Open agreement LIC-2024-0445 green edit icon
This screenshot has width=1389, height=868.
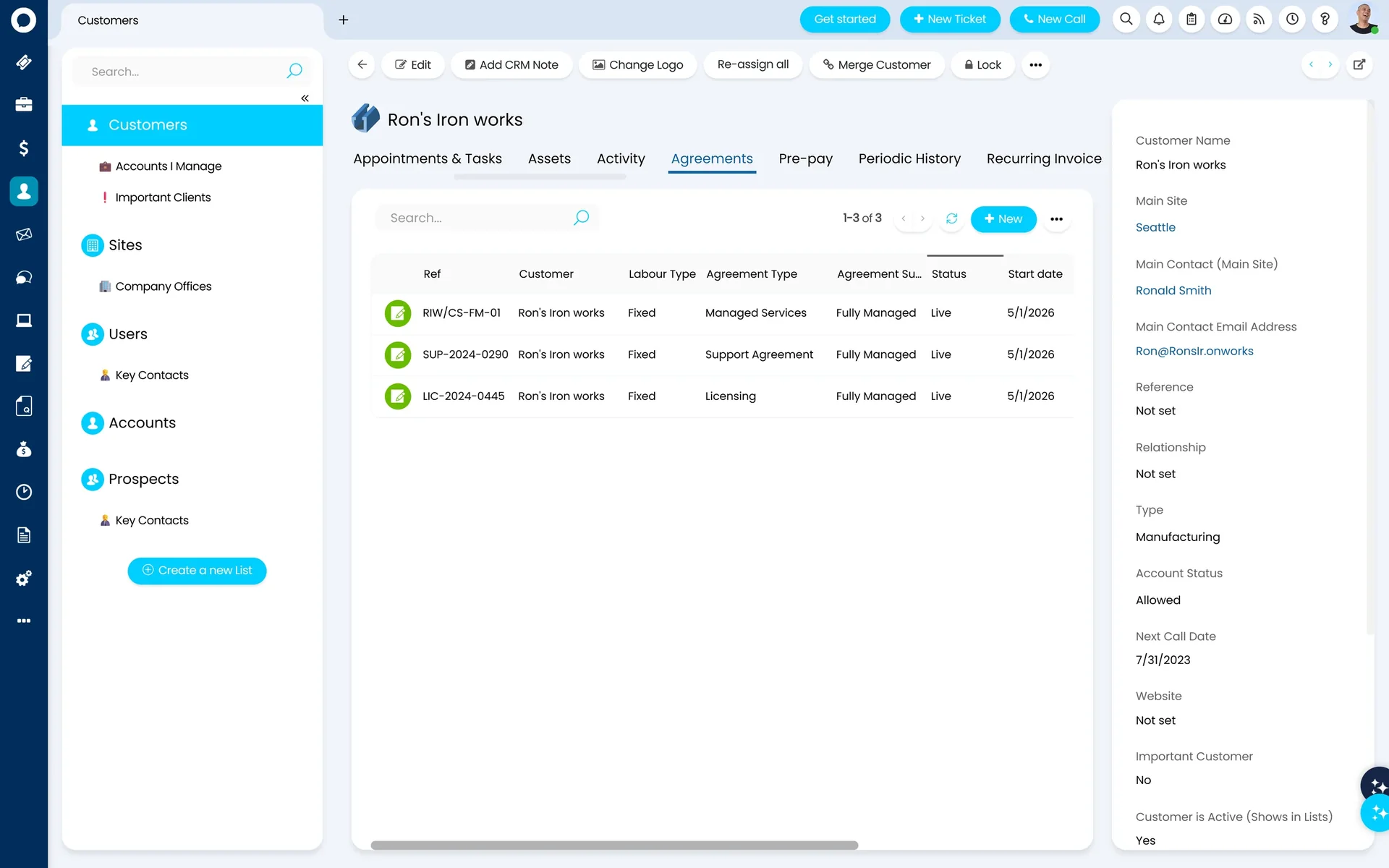tap(398, 396)
